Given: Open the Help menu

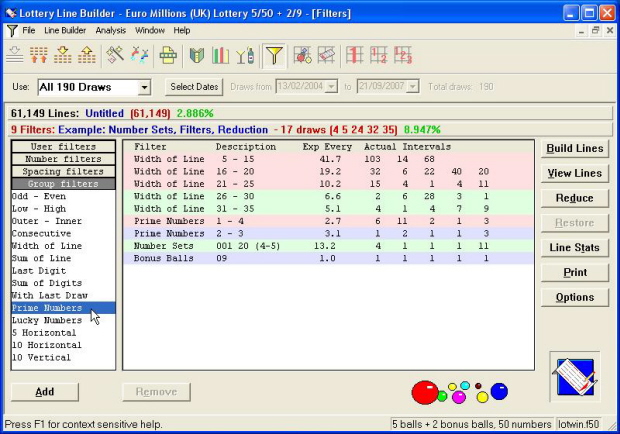Looking at the screenshot, I should 181,30.
